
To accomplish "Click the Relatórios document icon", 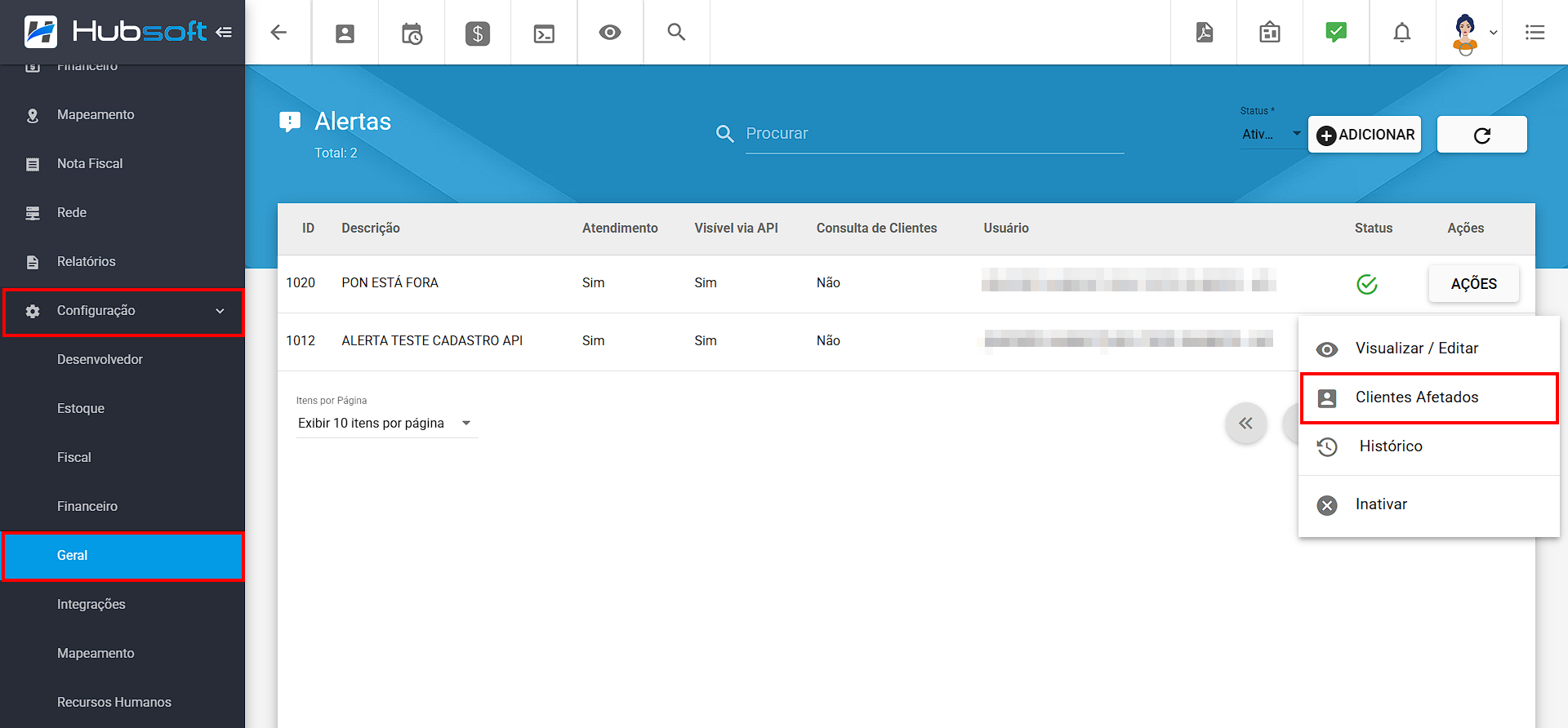I will click(33, 262).
